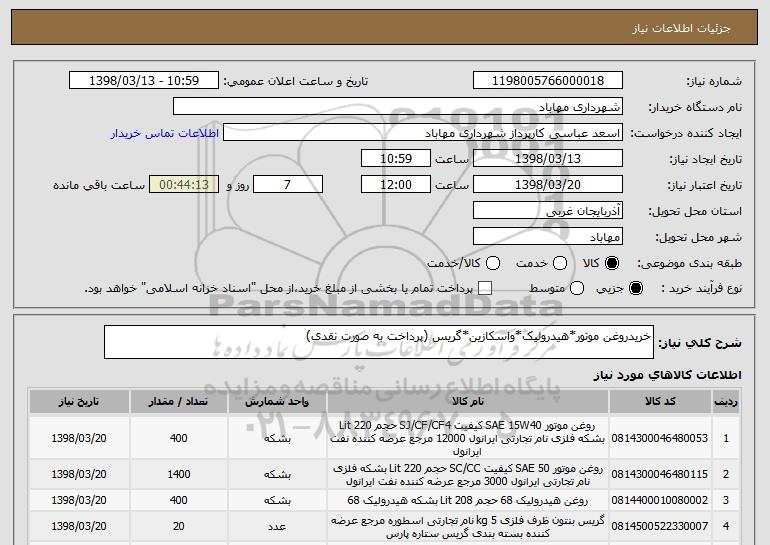
Task: Click the شرح کلی نیاز description box
Action: (x=379, y=342)
